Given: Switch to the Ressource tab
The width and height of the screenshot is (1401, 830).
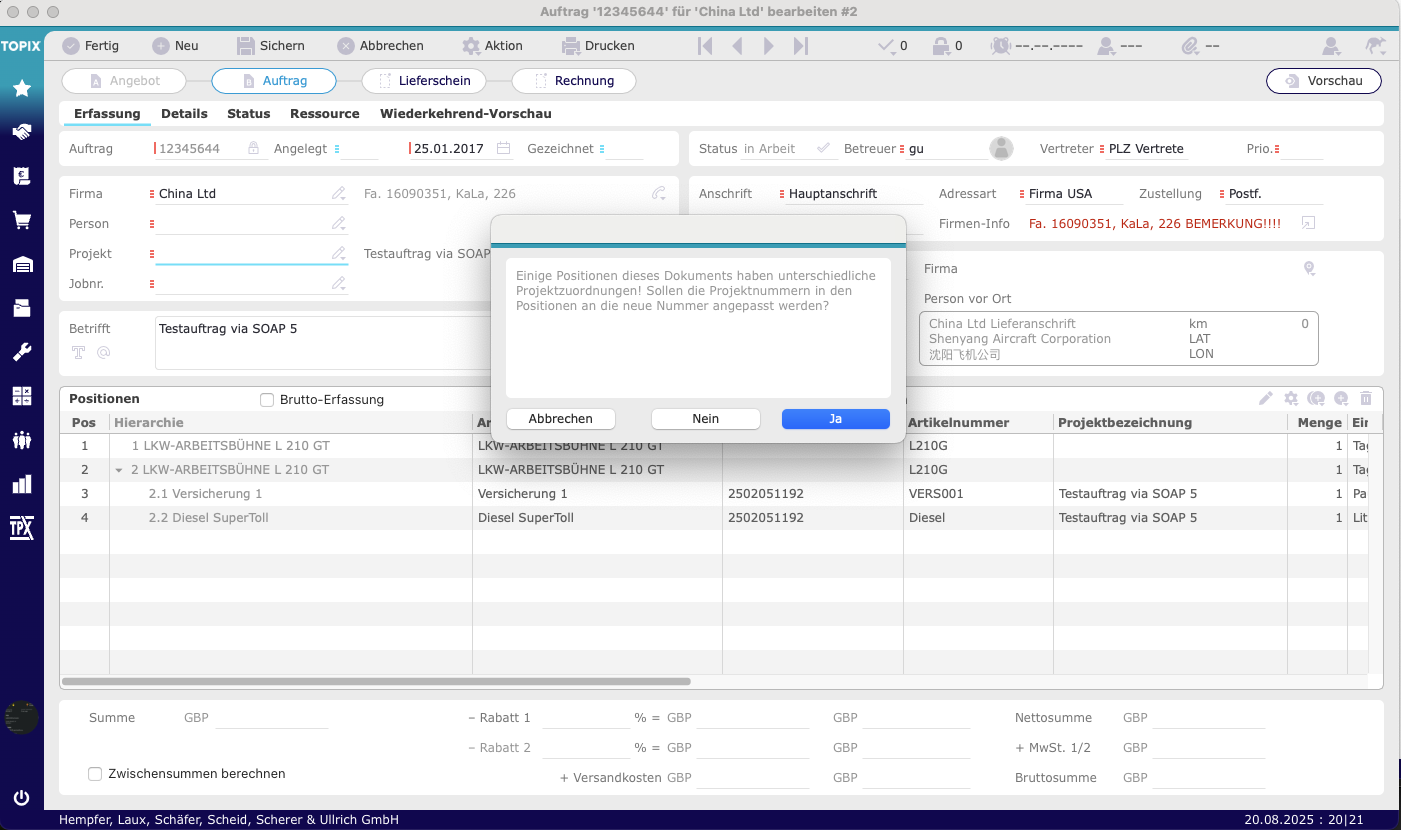Looking at the screenshot, I should (x=325, y=114).
